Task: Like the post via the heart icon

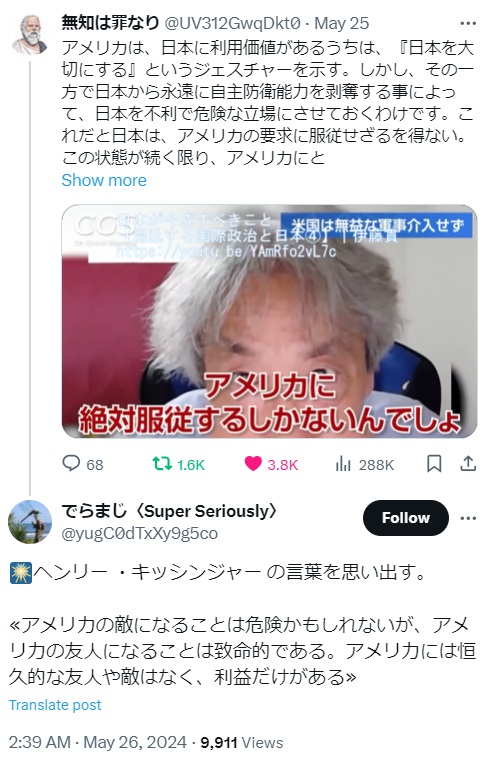Action: [x=253, y=464]
